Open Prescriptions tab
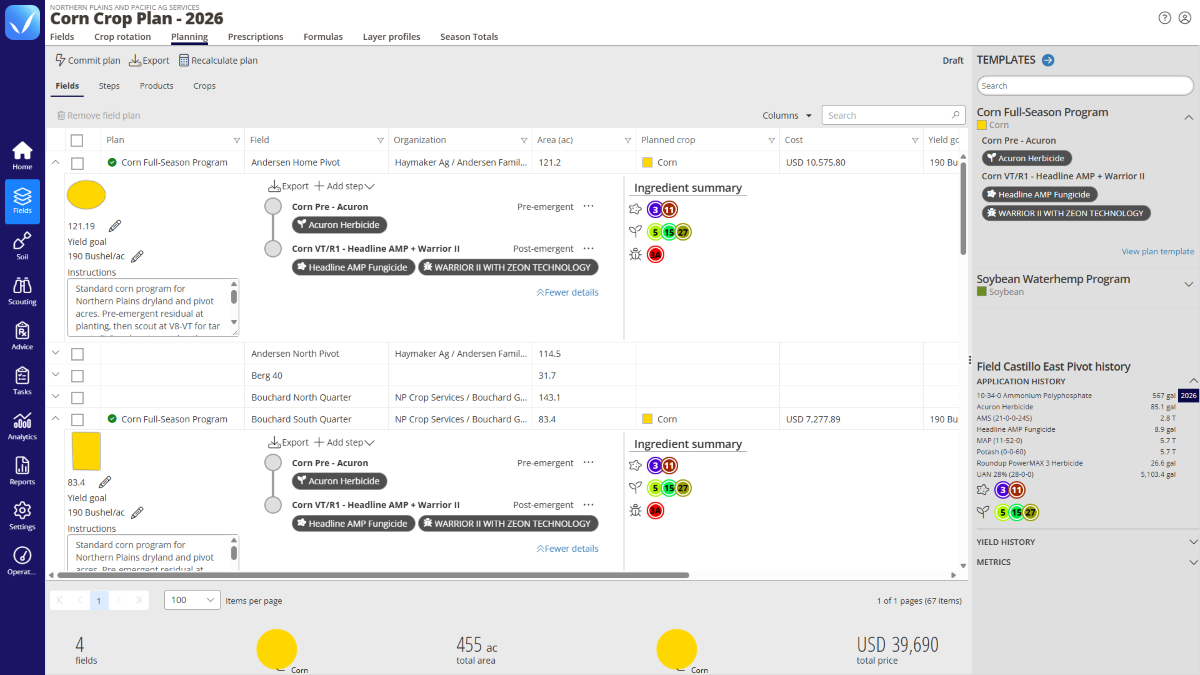This screenshot has height=675, width=1200. [x=256, y=37]
